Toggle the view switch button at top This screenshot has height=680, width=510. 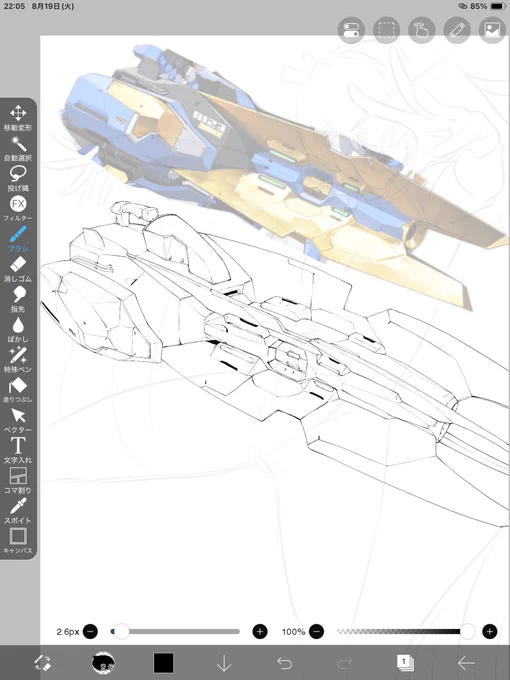click(x=351, y=30)
